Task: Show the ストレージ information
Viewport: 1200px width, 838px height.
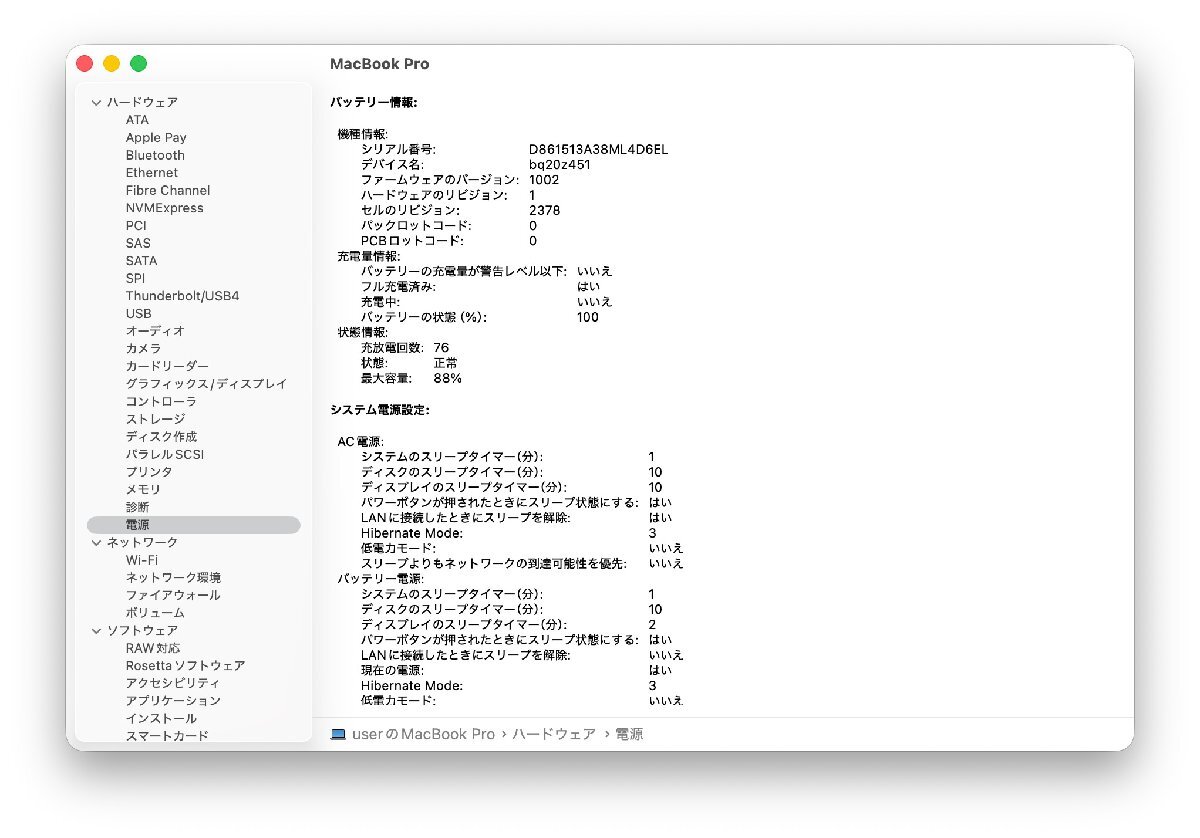Action: tap(155, 419)
